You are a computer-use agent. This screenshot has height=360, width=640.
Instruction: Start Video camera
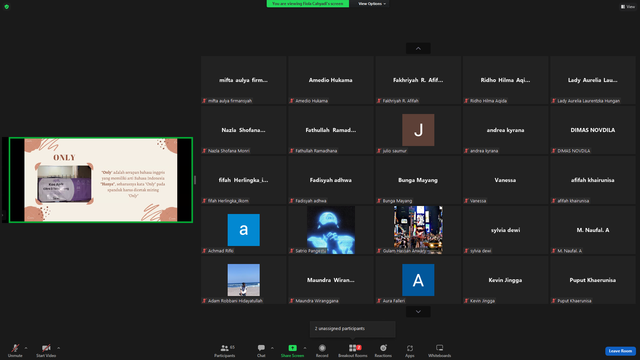click(46, 351)
